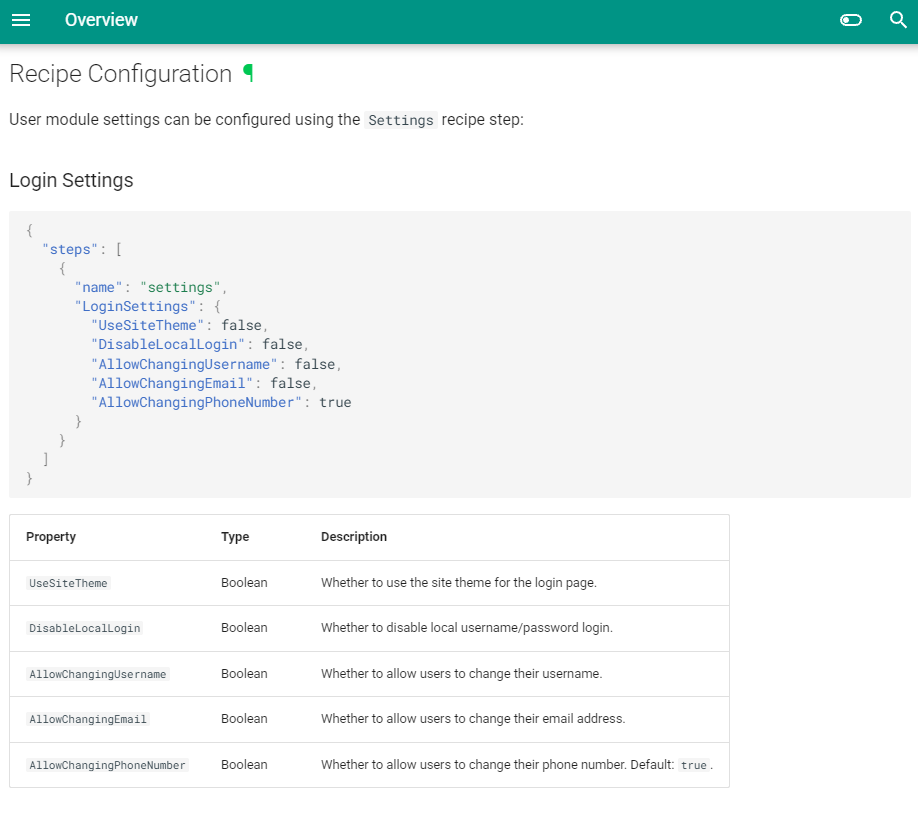Click the inline Settings code word

pyautogui.click(x=400, y=120)
